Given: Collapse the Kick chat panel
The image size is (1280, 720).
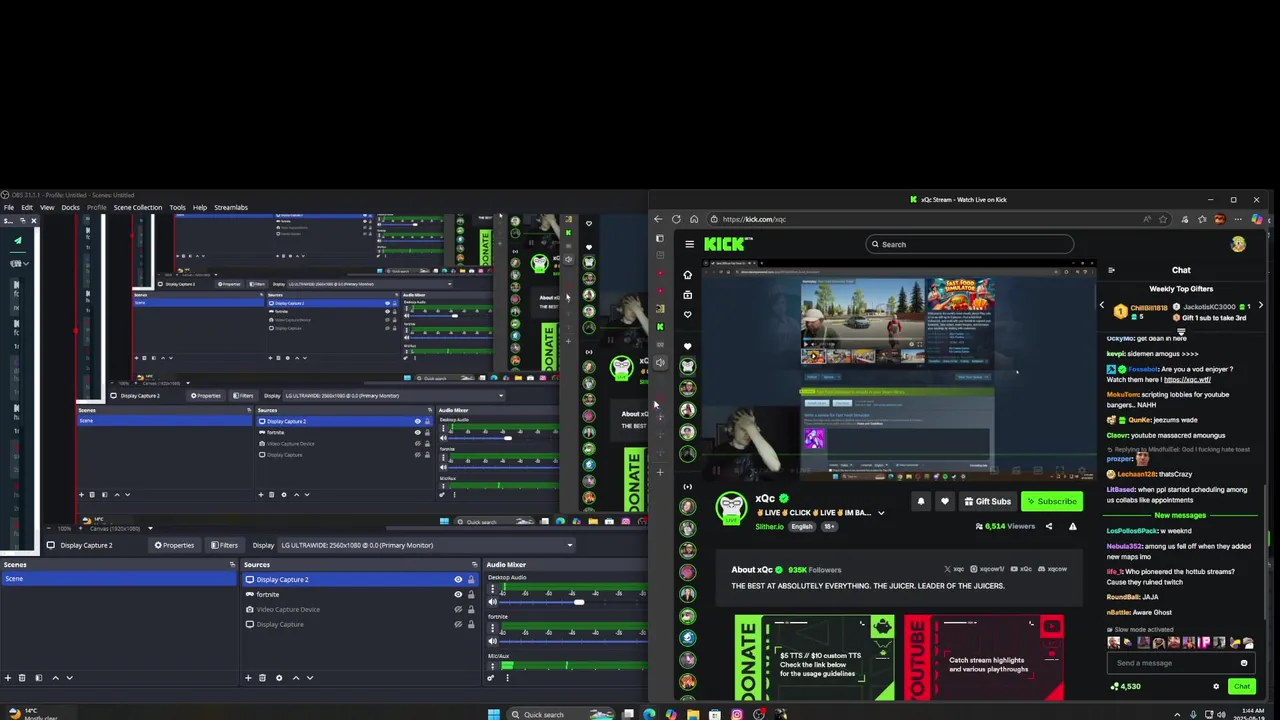Looking at the screenshot, I should (1111, 270).
